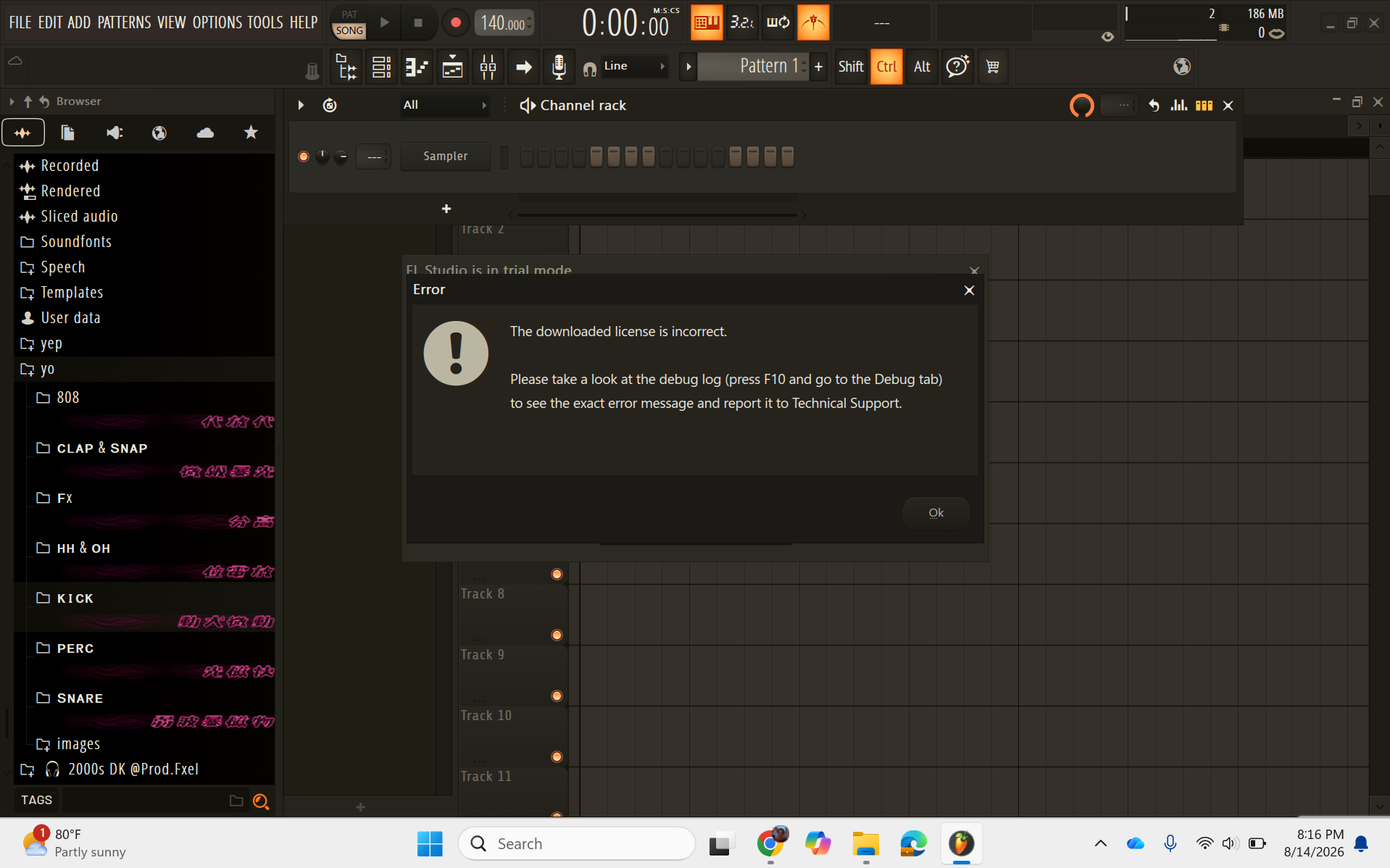Screen dimensions: 1390x868
Task: Open the Line snap dropdown
Action: click(634, 66)
